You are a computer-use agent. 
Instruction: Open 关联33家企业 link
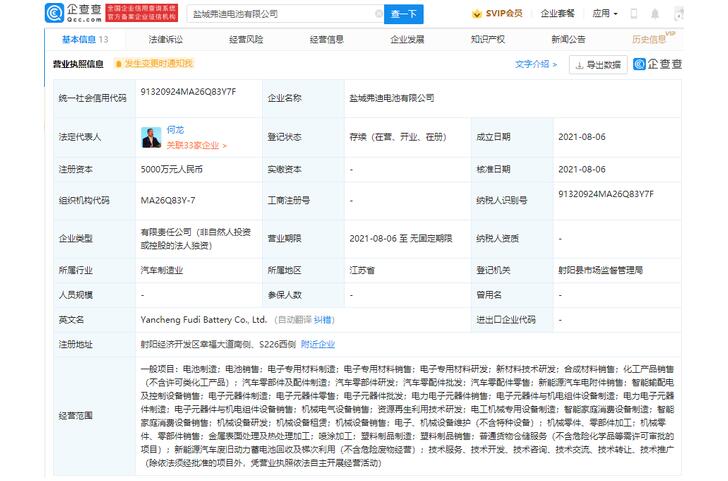(x=196, y=145)
